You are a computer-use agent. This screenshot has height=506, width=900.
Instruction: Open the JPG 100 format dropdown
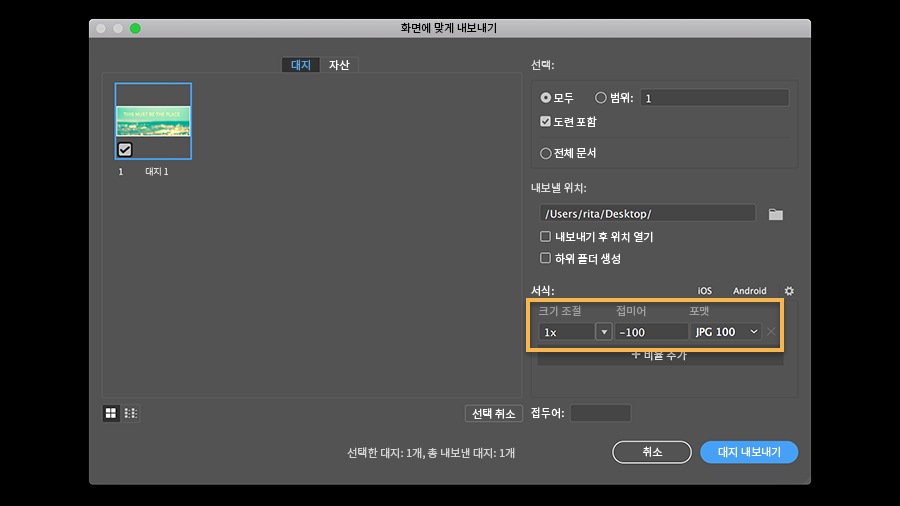[726, 332]
